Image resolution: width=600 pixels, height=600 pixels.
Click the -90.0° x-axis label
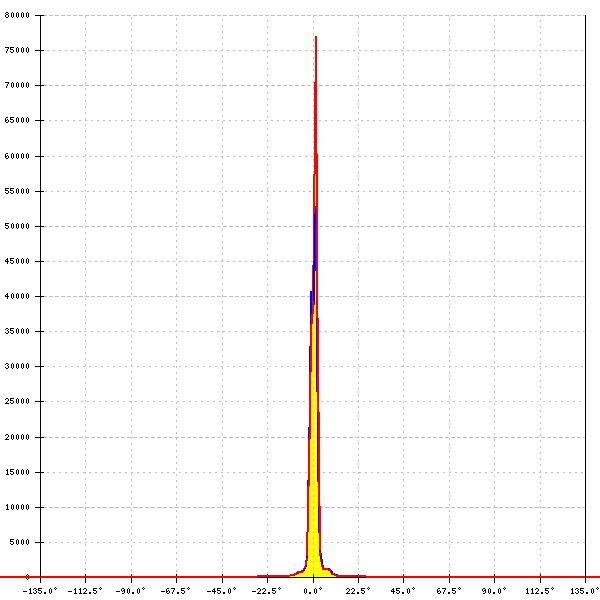(130, 591)
